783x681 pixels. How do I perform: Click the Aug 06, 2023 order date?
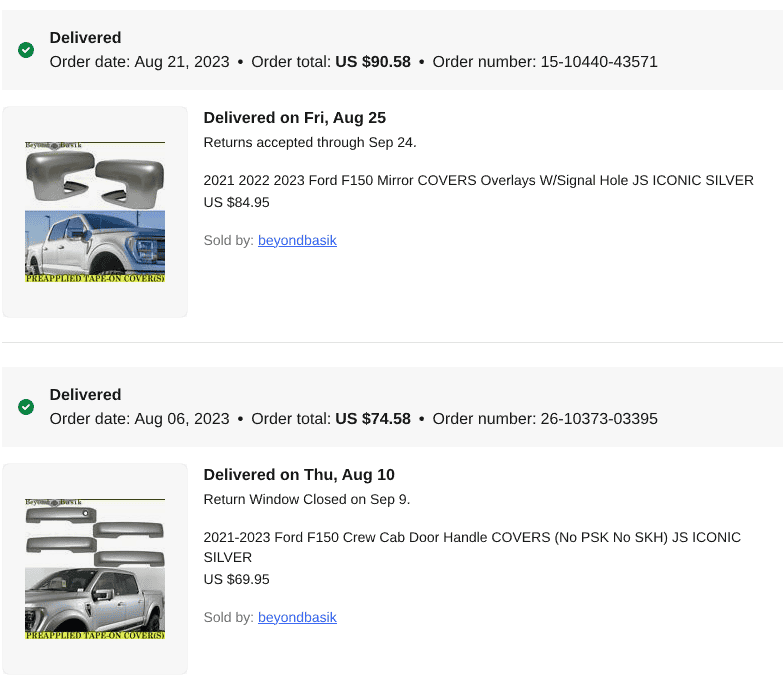181,419
